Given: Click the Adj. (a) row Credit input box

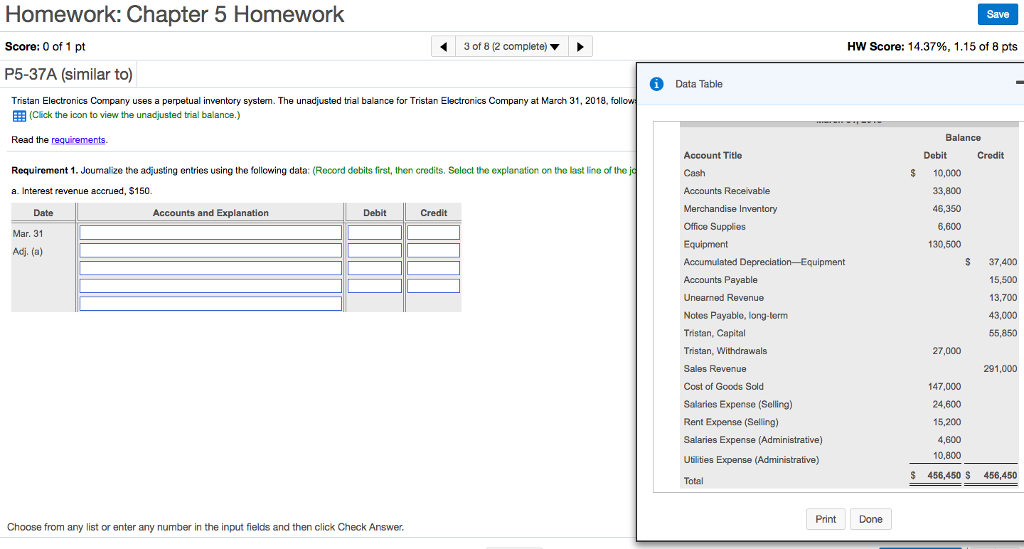Looking at the screenshot, I should coord(433,250).
